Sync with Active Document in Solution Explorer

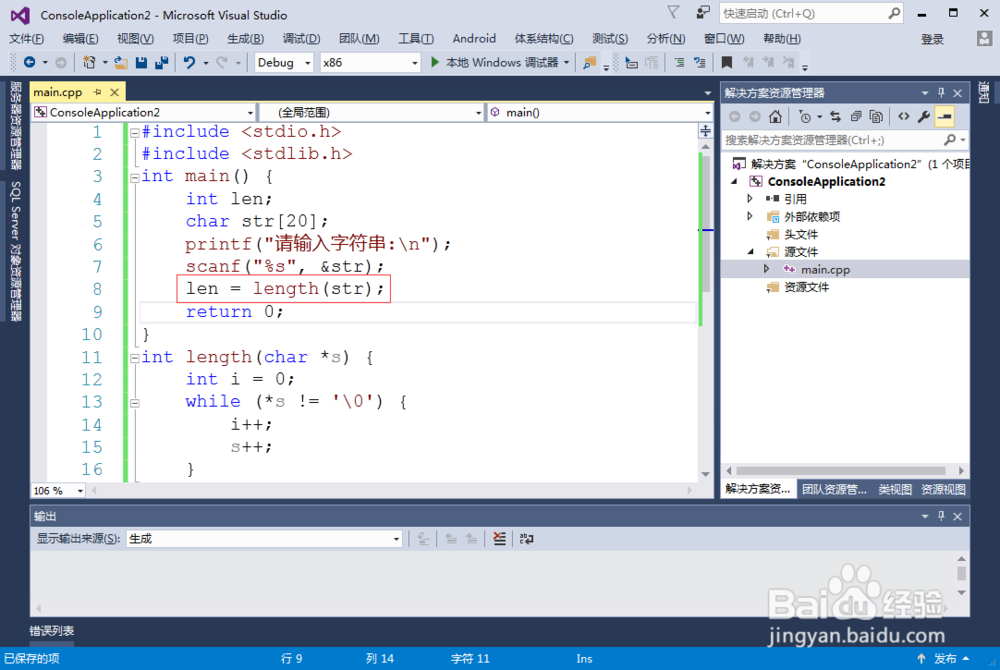coord(835,117)
